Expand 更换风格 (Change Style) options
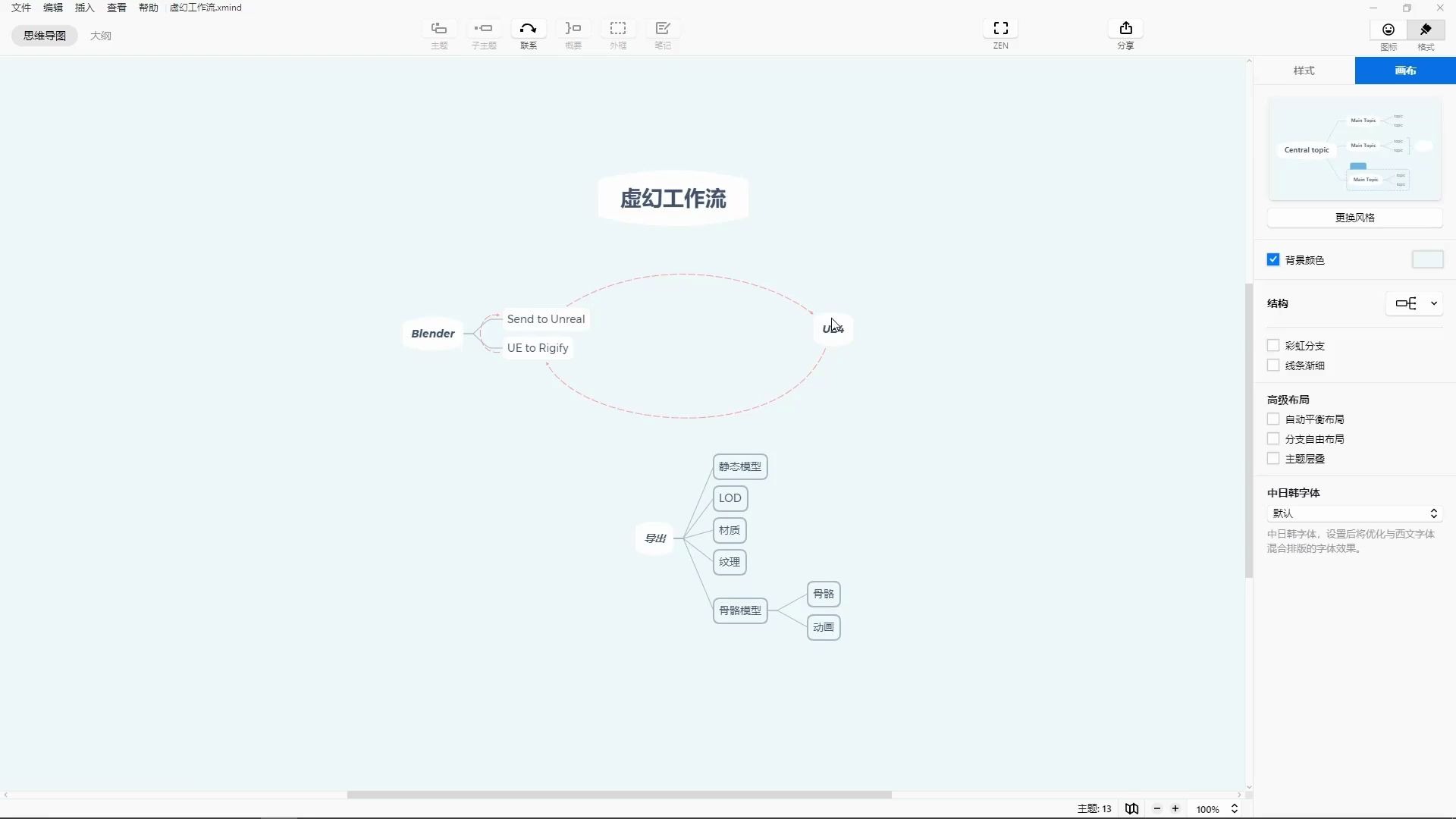This screenshot has height=819, width=1456. pyautogui.click(x=1355, y=217)
